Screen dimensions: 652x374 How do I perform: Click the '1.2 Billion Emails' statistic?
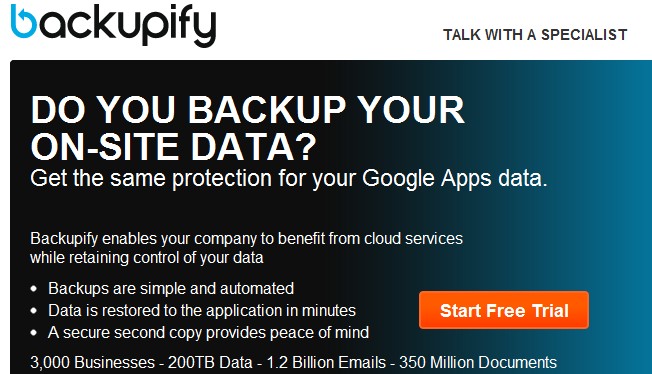coord(326,362)
